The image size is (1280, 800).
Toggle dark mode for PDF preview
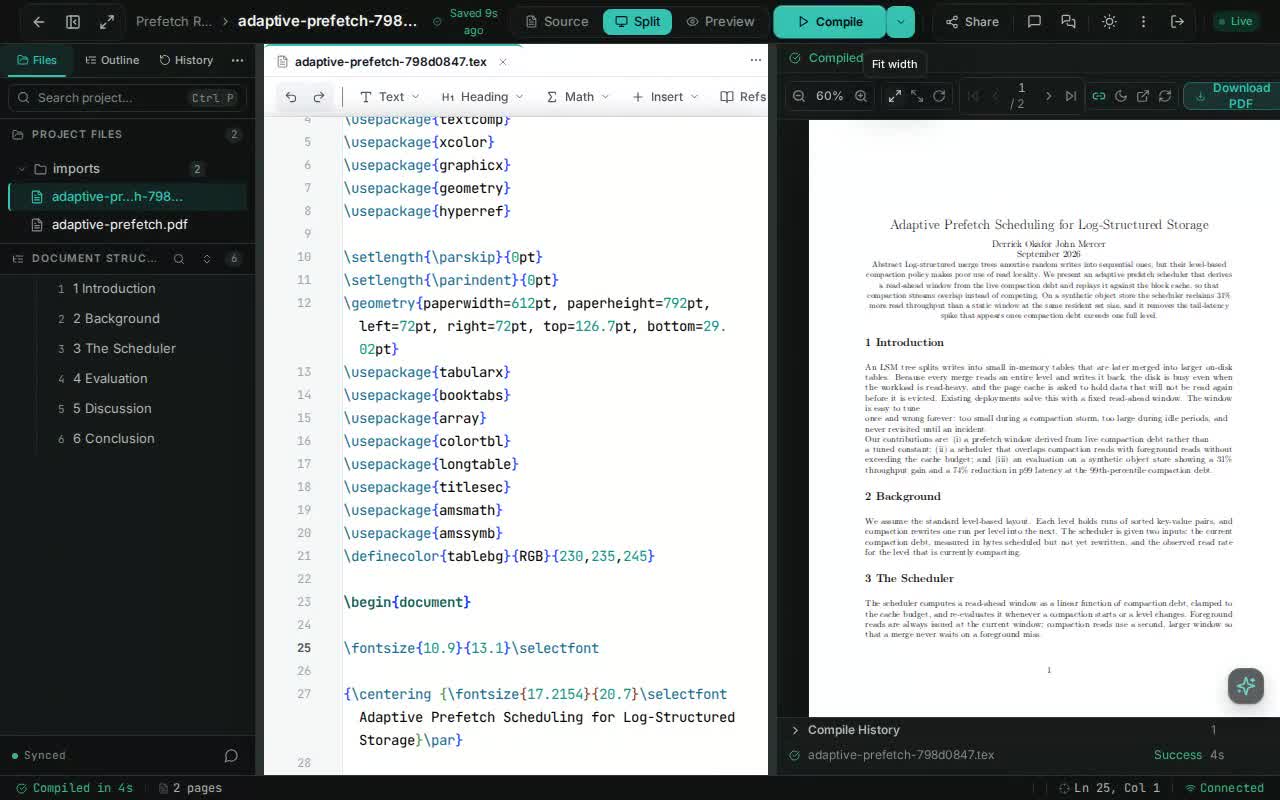tap(1121, 96)
